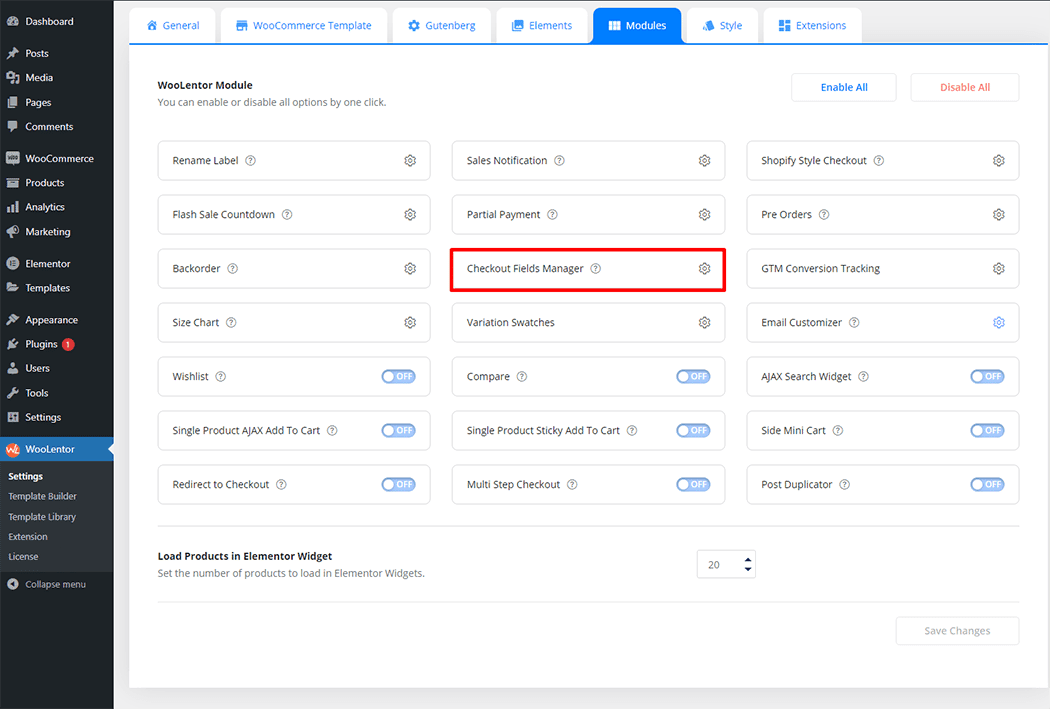Go to the Gutenberg tab
1050x709 pixels.
click(442, 25)
